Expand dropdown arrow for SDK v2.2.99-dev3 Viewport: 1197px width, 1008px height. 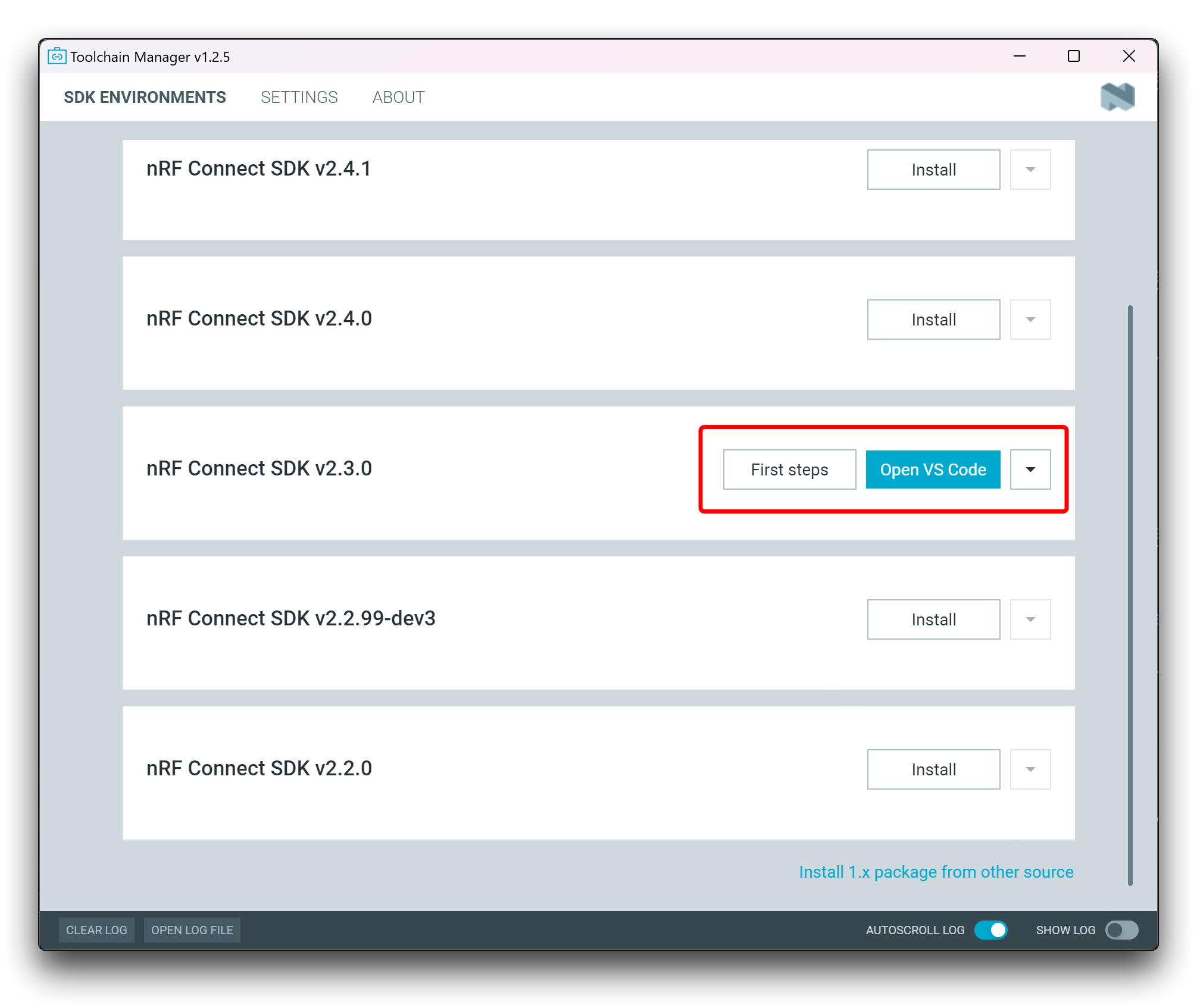(1030, 619)
